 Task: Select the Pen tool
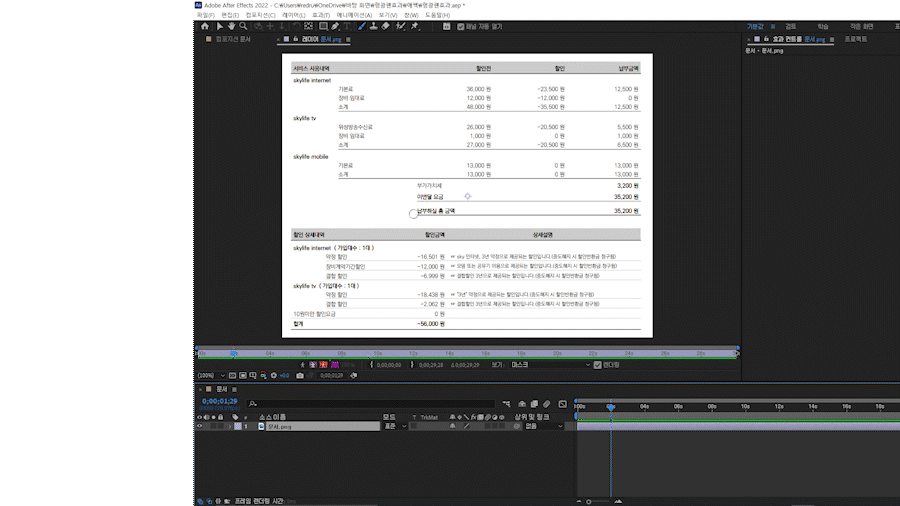335,26
